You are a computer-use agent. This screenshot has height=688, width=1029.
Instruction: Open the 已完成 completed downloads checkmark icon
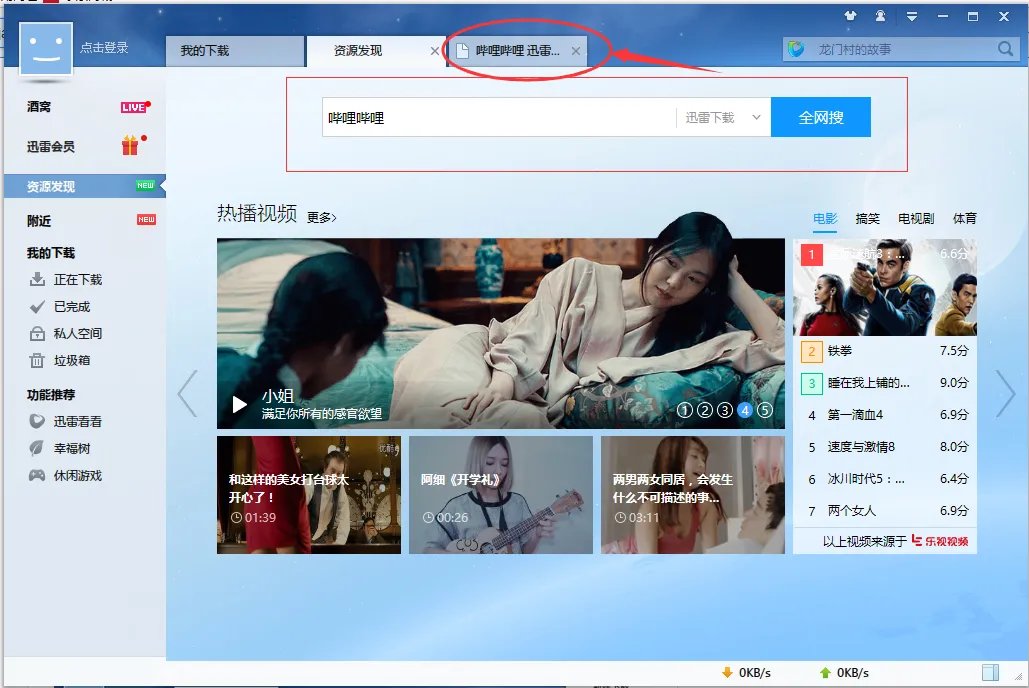point(38,307)
